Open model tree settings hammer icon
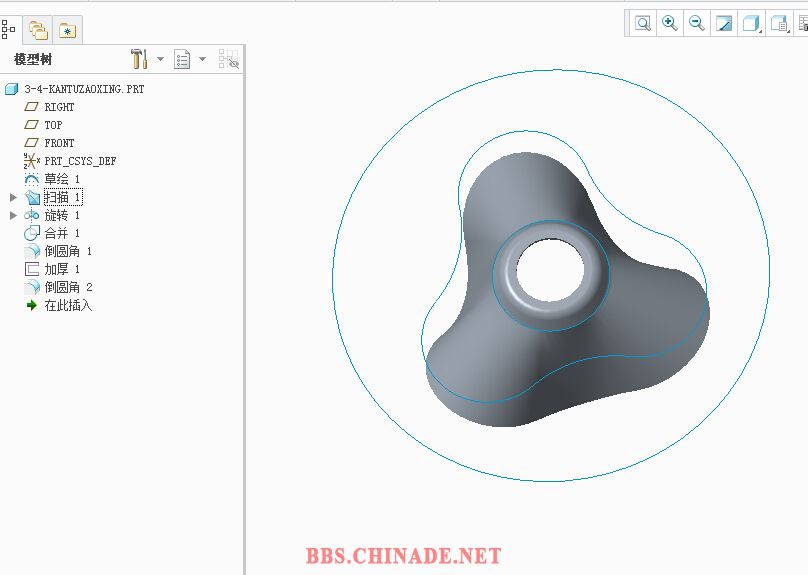Screen dimensions: 808x575 [x=139, y=59]
